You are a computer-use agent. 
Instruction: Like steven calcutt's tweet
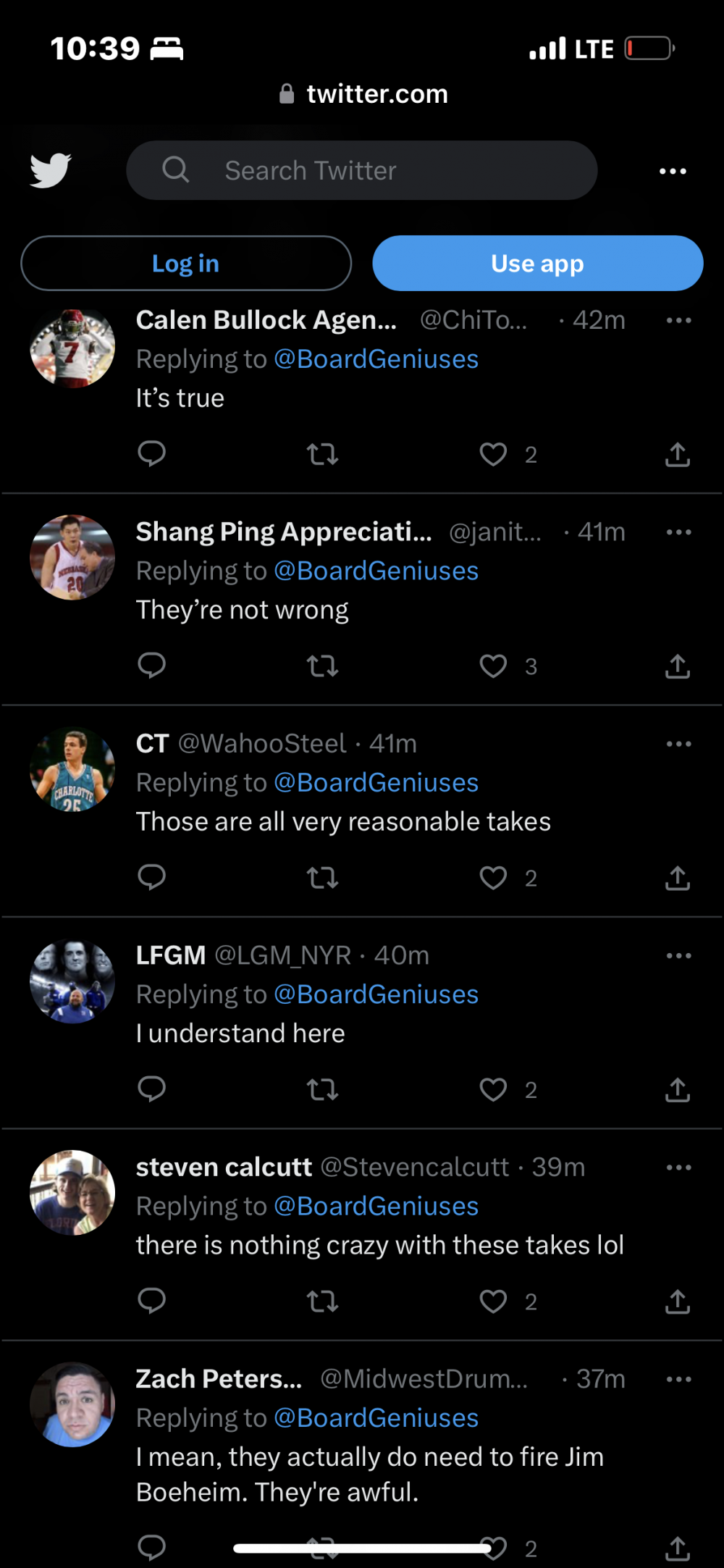point(494,1301)
